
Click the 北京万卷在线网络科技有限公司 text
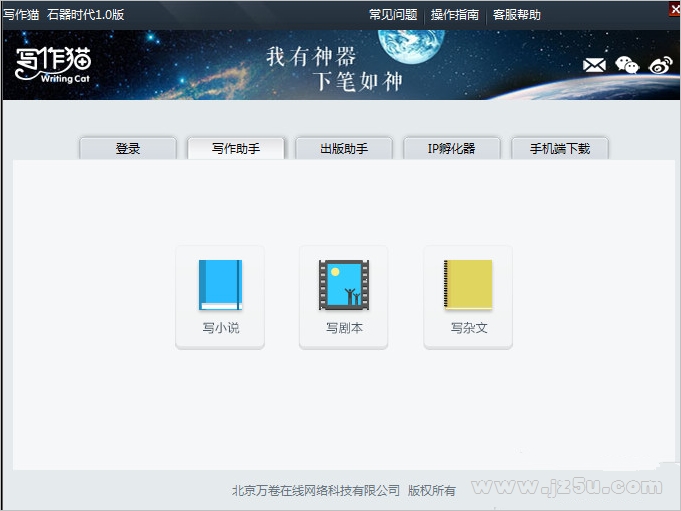(316, 491)
